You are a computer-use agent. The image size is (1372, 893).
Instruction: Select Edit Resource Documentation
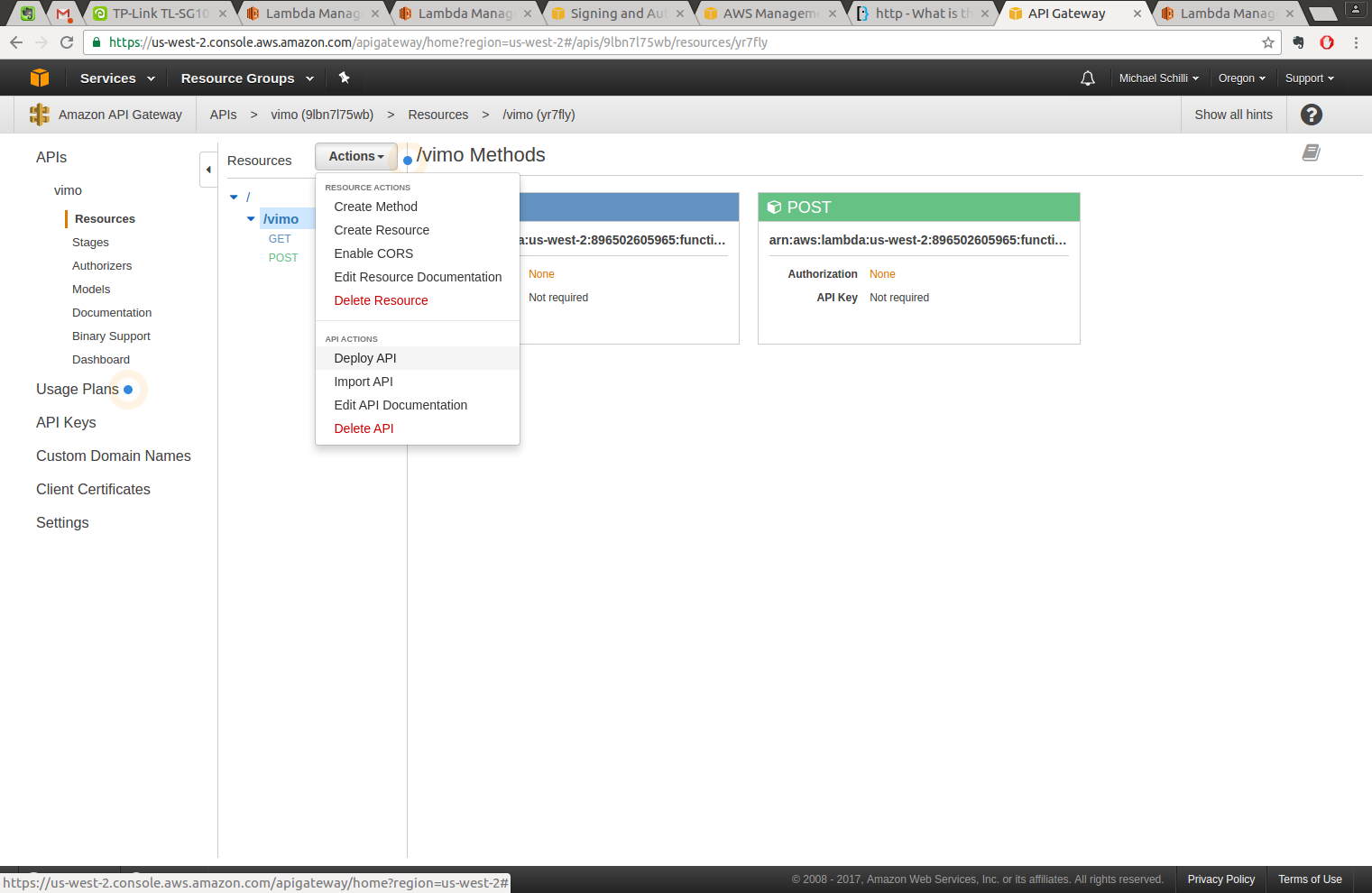point(418,277)
